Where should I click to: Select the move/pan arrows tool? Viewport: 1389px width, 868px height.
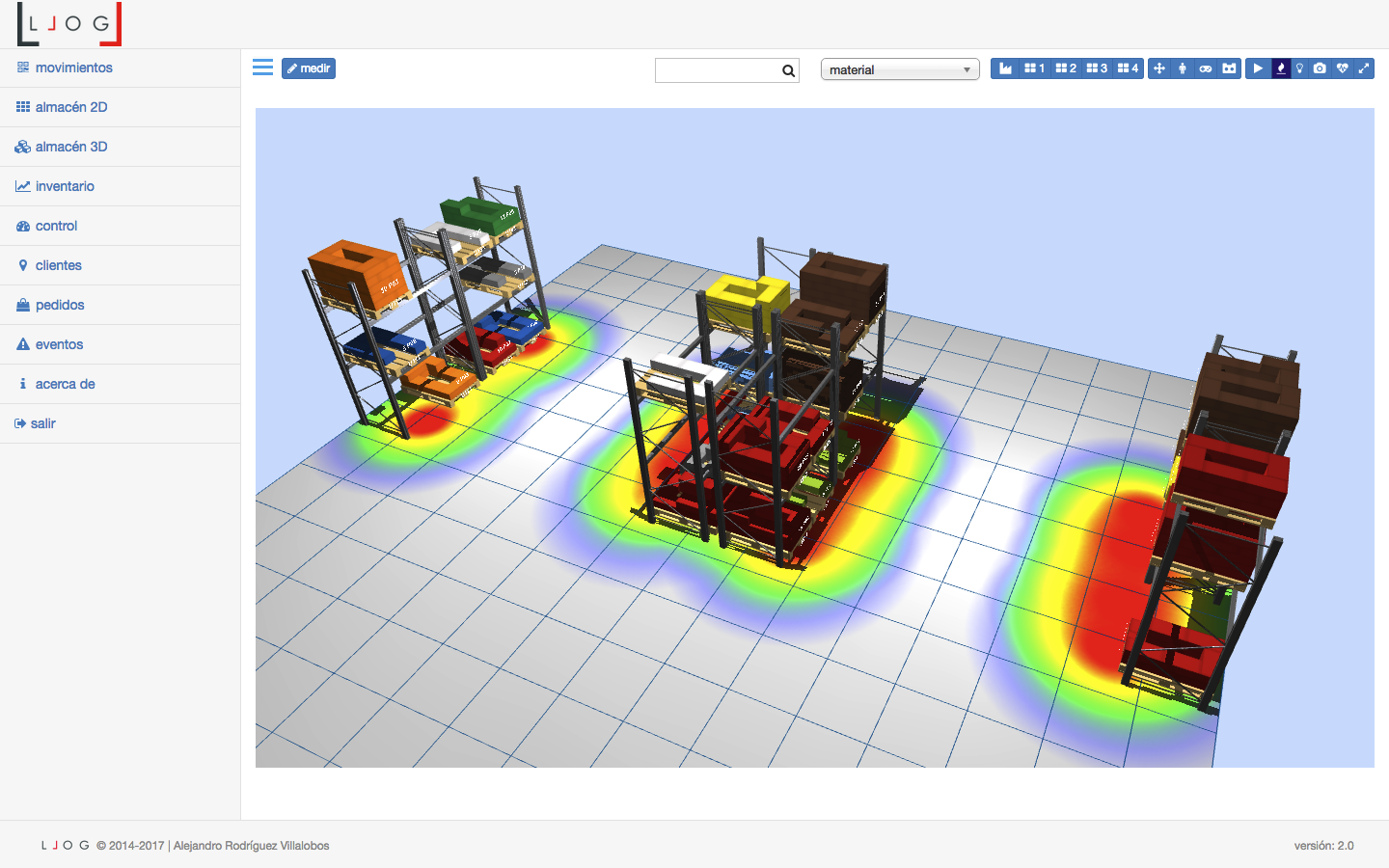pyautogui.click(x=1159, y=68)
